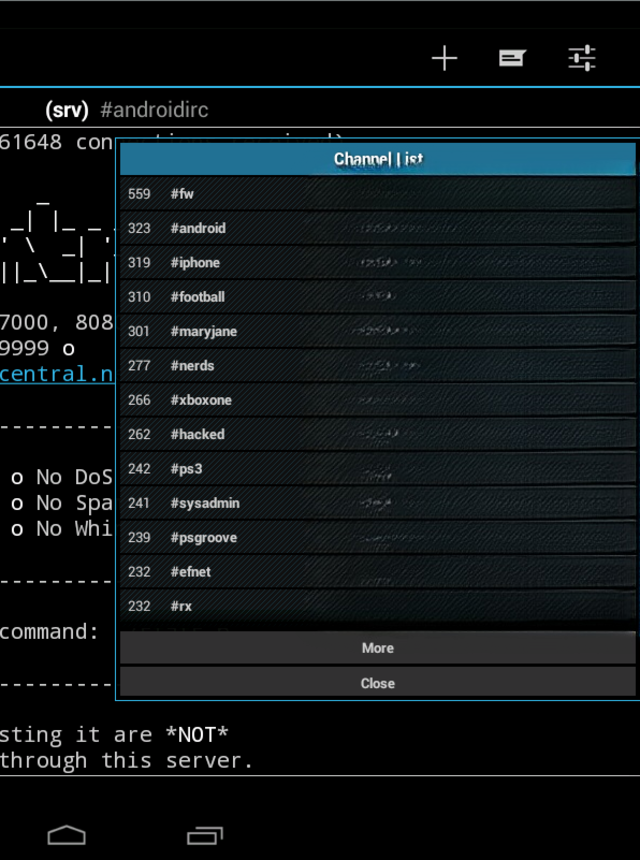
Task: Tap the #psgroove channel
Action: 377,537
